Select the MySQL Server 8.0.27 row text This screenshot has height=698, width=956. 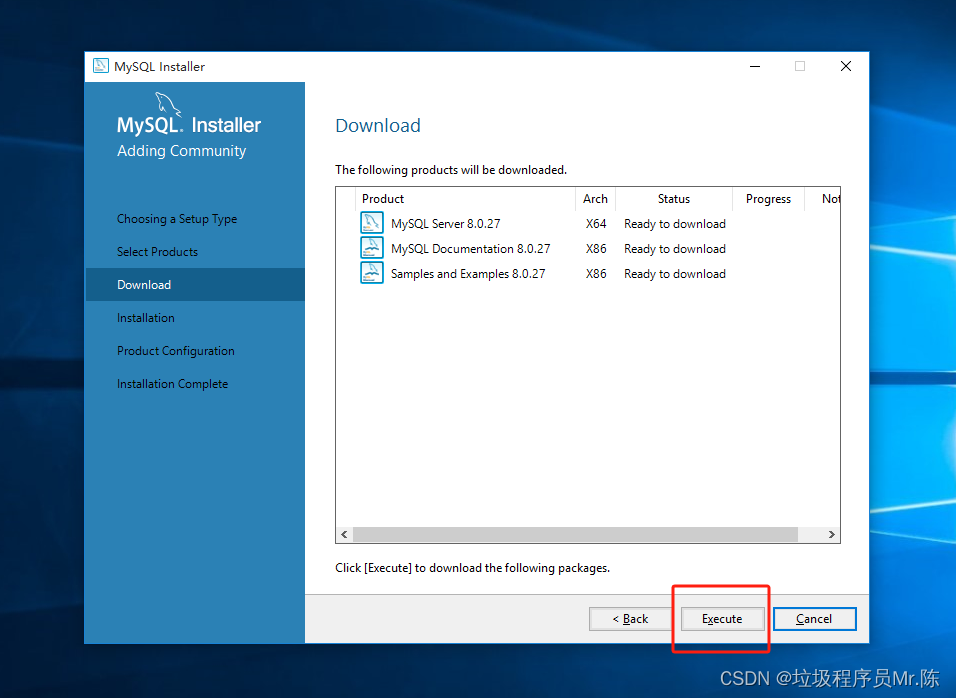tap(446, 224)
